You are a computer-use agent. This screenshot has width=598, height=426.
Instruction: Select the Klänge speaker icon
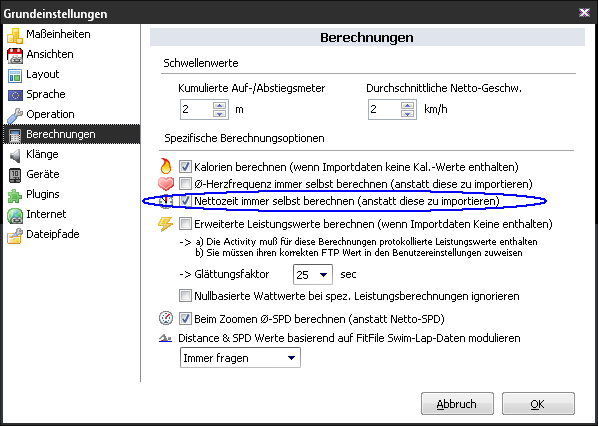(x=15, y=155)
